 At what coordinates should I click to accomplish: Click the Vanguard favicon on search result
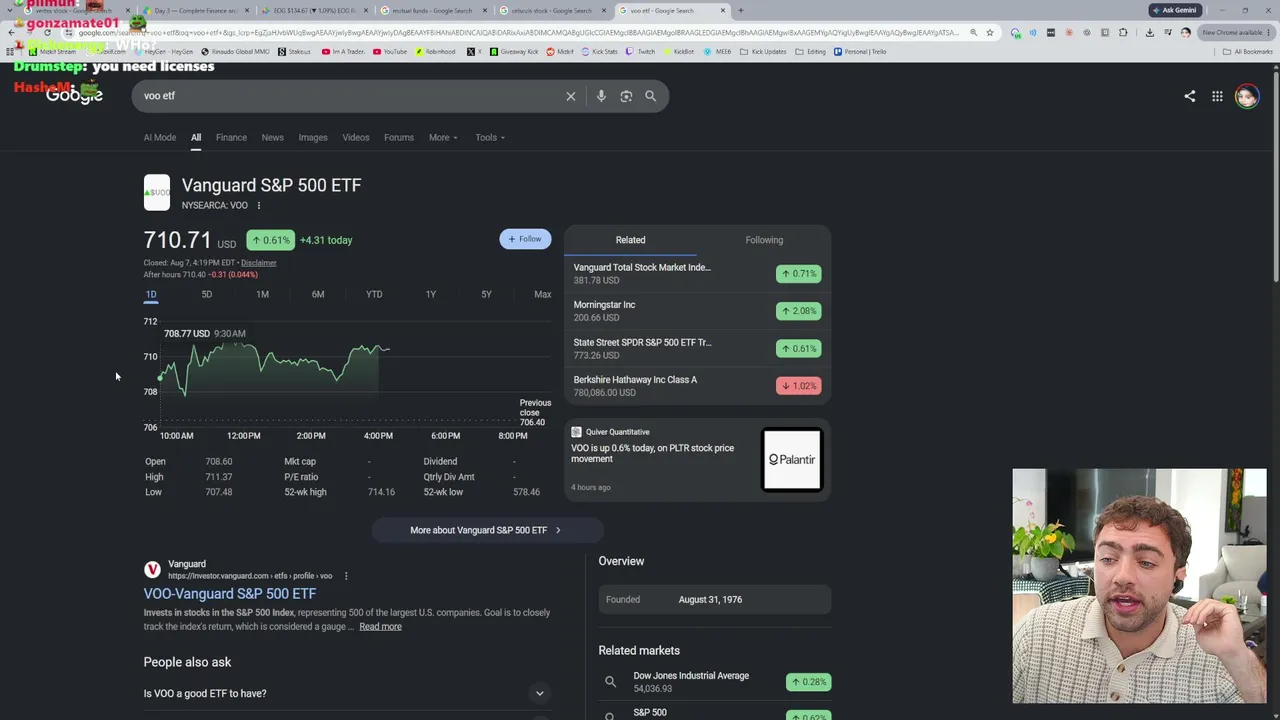tap(152, 570)
